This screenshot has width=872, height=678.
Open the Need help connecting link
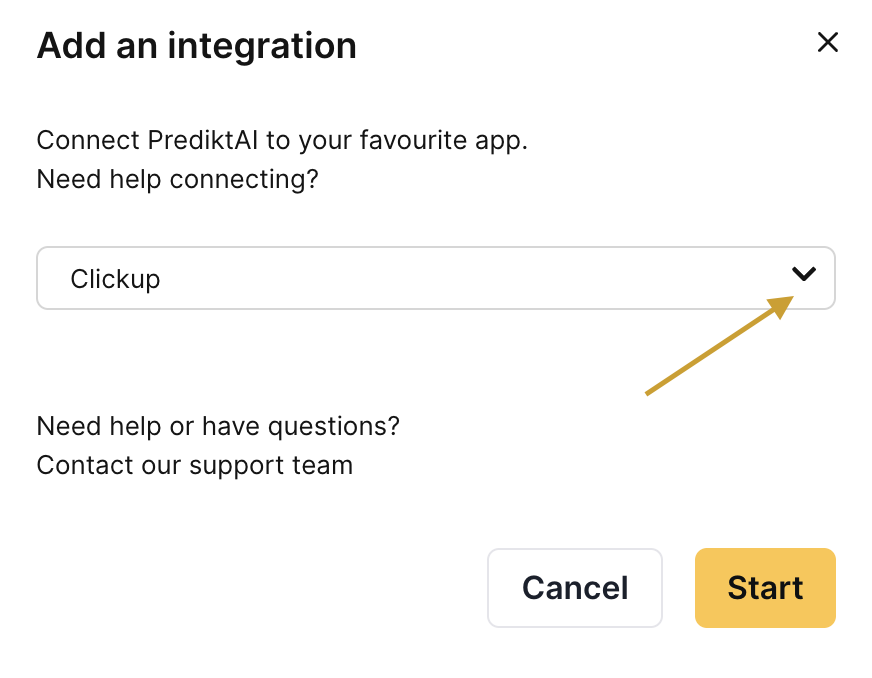coord(177,179)
